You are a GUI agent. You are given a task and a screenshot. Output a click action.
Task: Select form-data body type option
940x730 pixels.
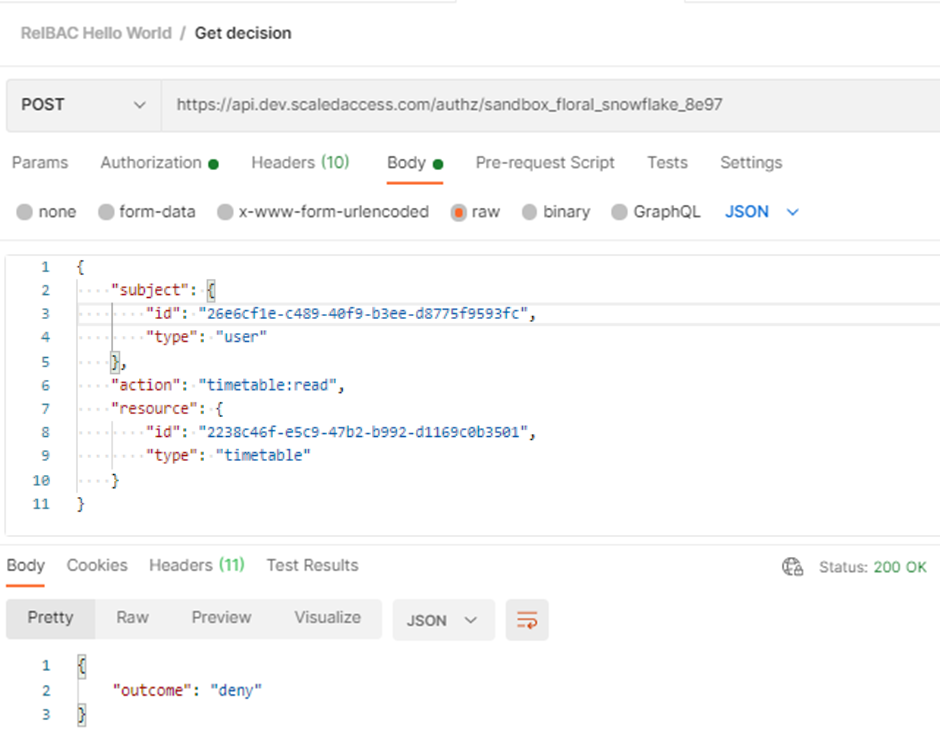tap(106, 212)
